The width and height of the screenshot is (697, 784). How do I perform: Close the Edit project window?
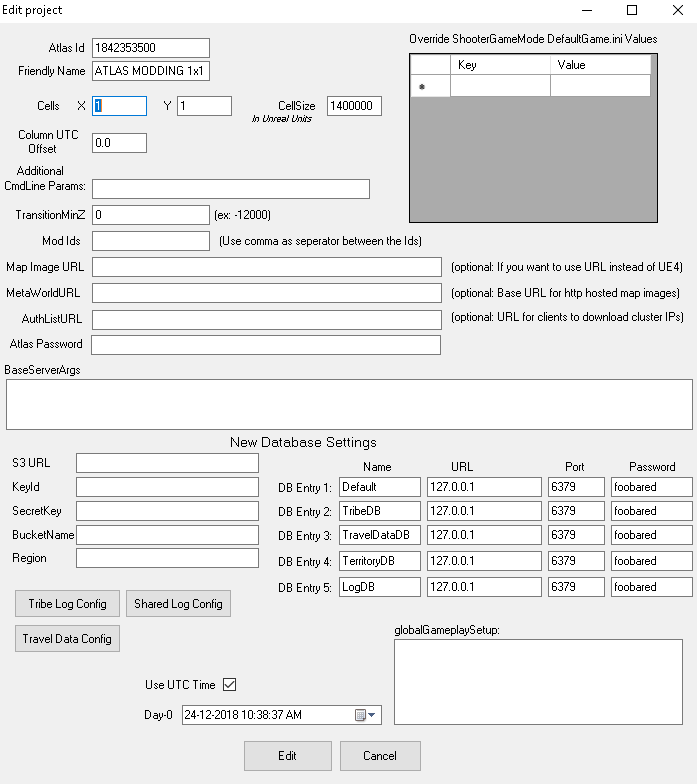pyautogui.click(x=678, y=10)
